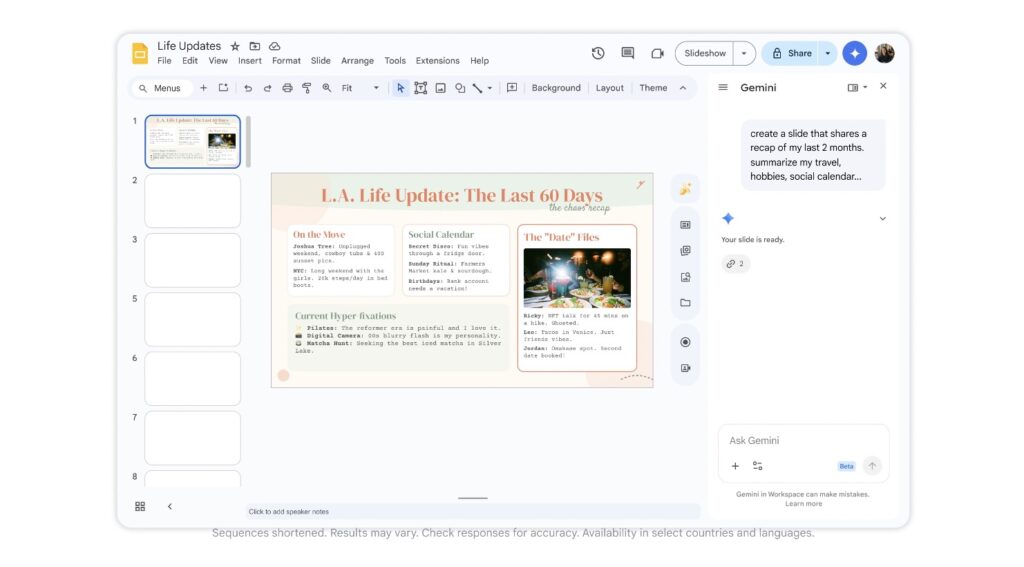Select the Text box tool
This screenshot has height=567, width=1024.
(420, 88)
